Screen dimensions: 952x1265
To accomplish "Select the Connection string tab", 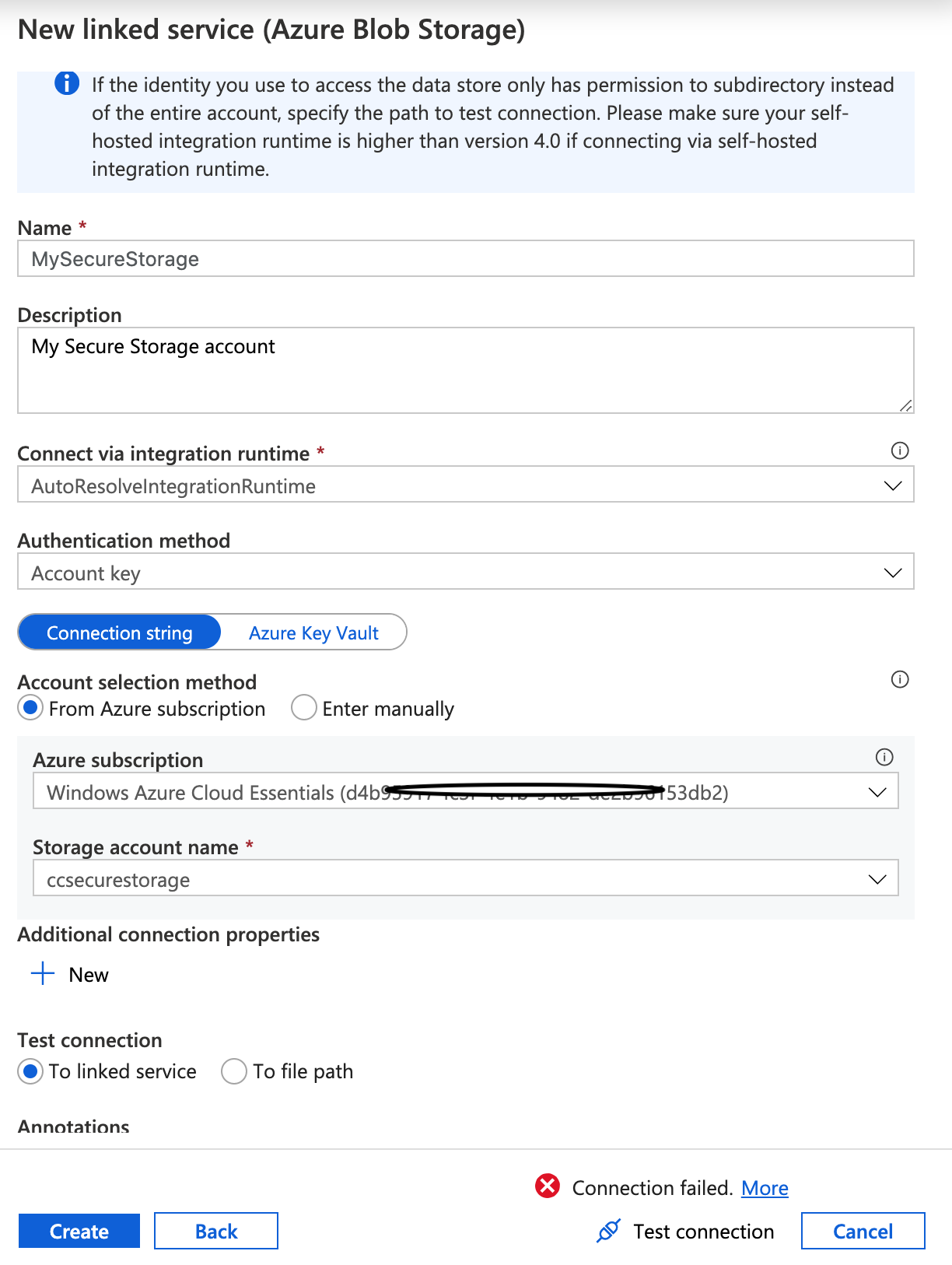I will pyautogui.click(x=120, y=632).
